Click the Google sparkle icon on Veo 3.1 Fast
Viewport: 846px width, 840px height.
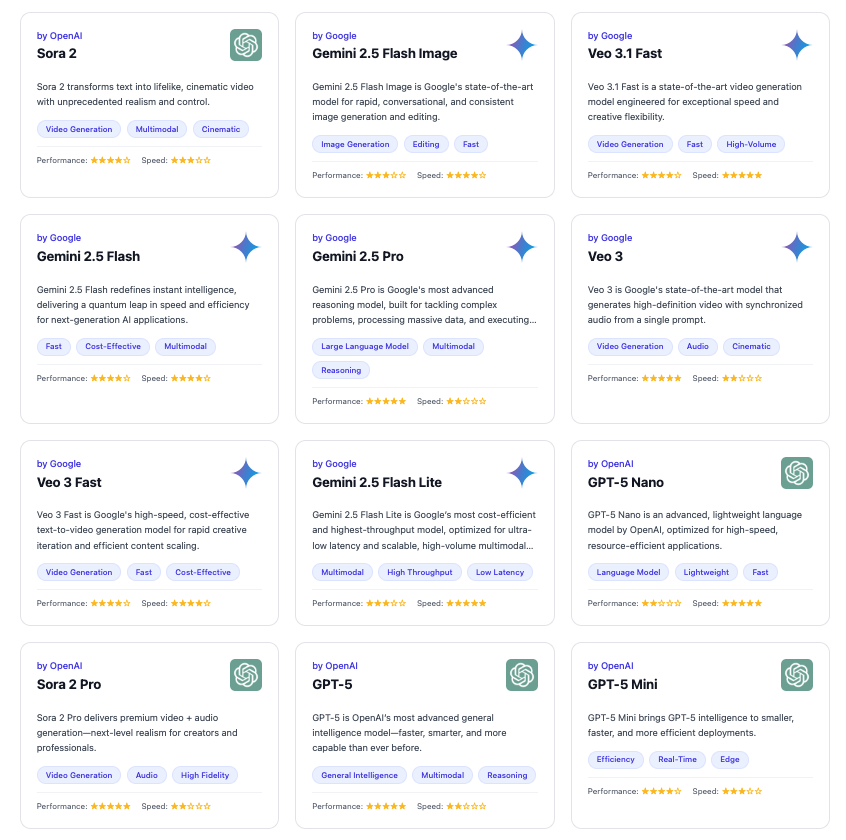(x=796, y=45)
